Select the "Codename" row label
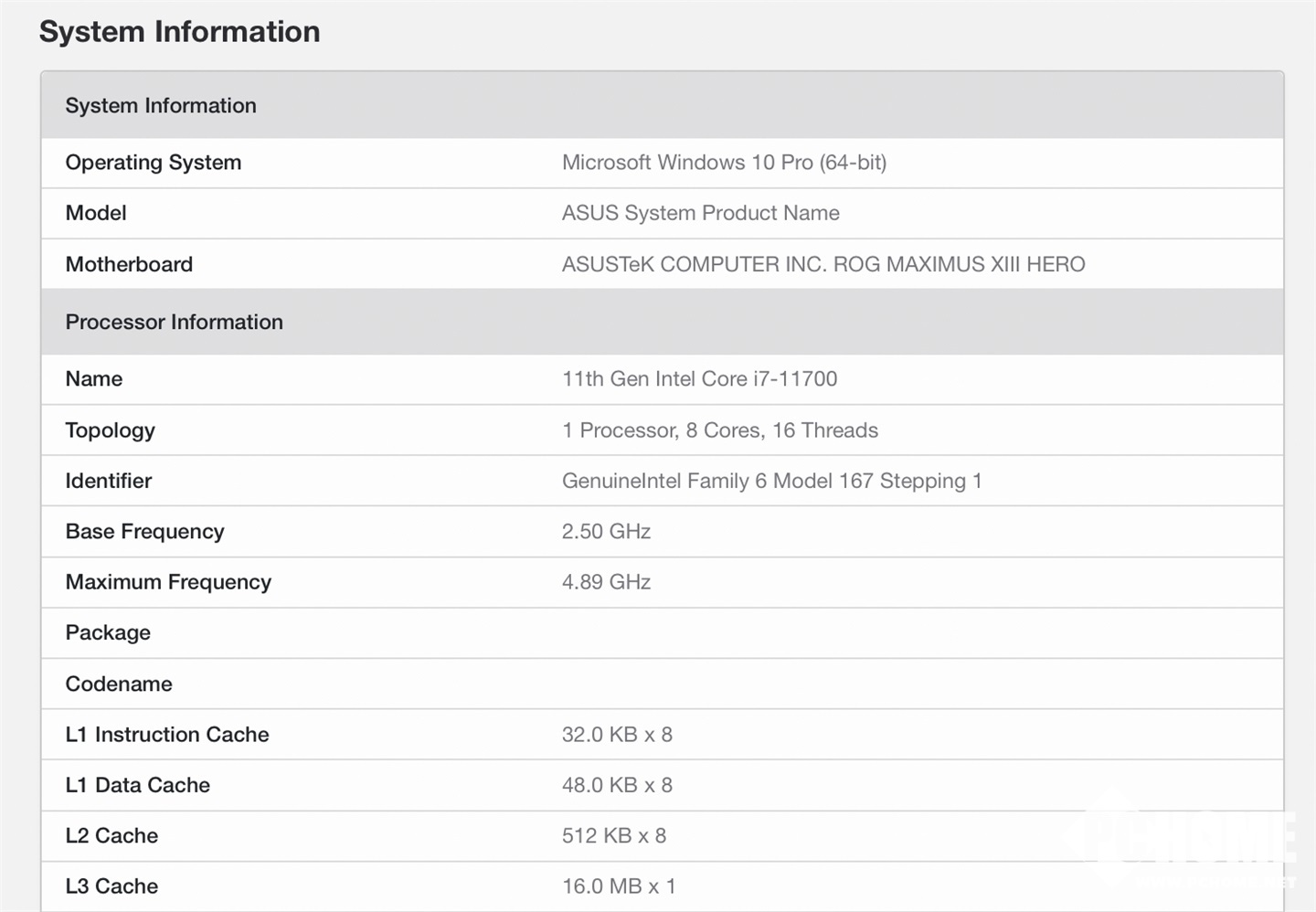This screenshot has height=912, width=1316. tap(119, 684)
